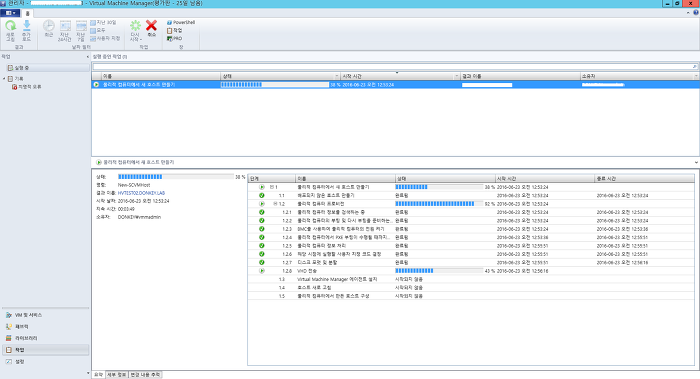Open the navigation options arrow below 설정

point(88,373)
